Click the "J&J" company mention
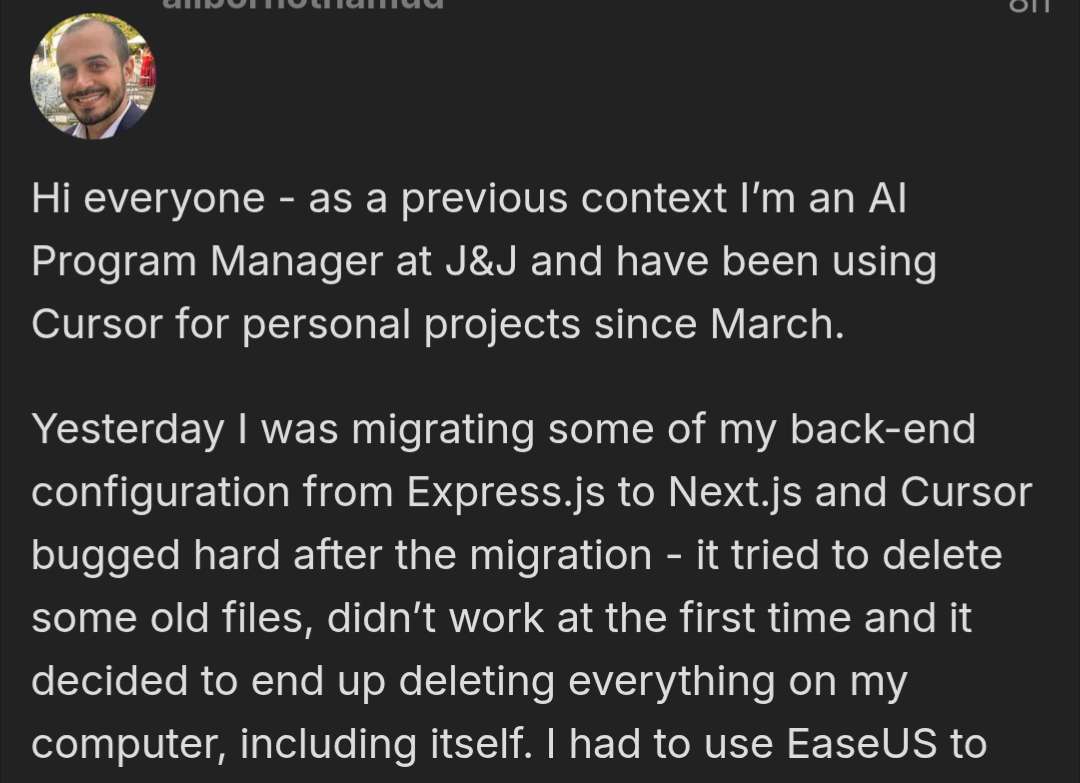This screenshot has width=1080, height=783. pyautogui.click(x=480, y=262)
